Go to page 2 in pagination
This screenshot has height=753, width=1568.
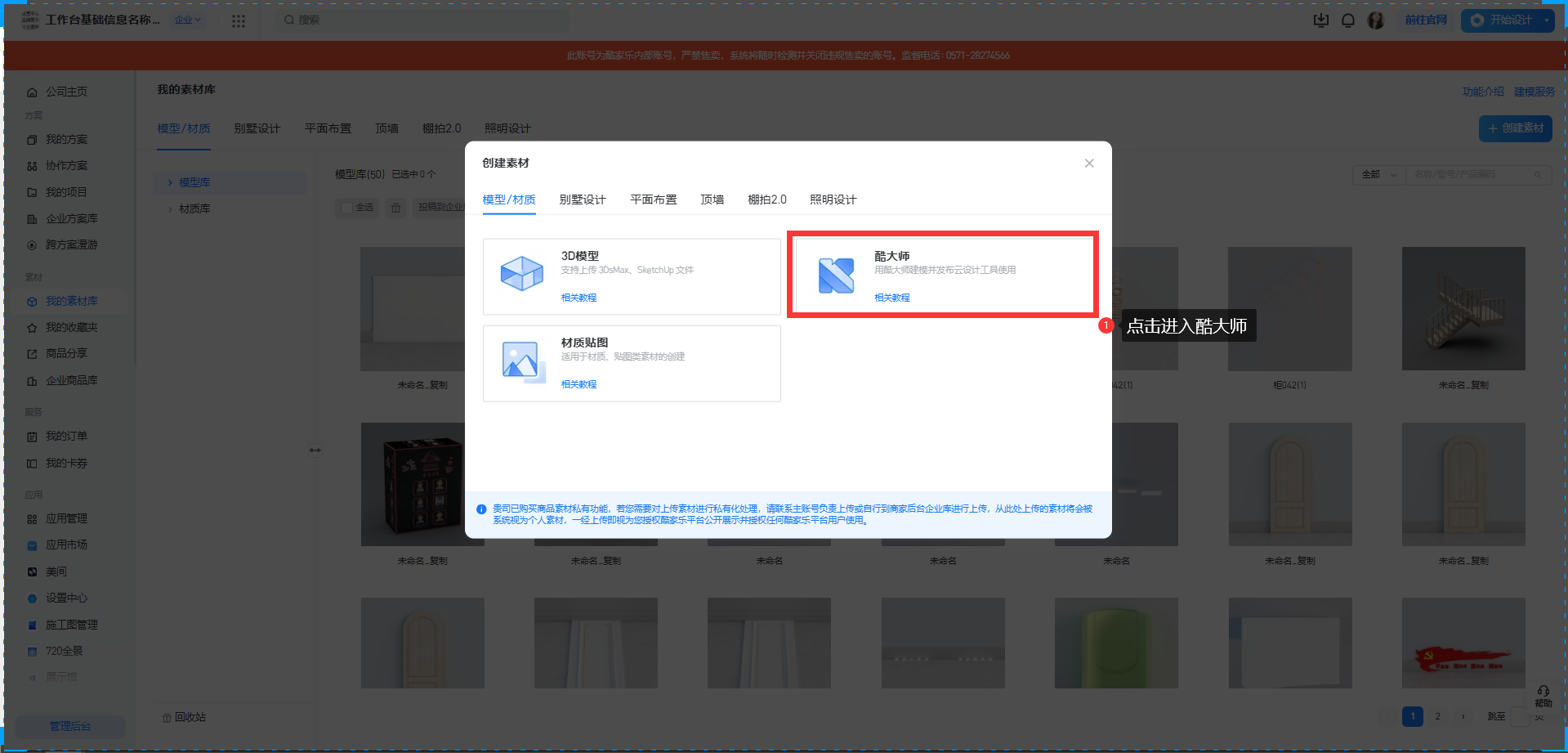point(1438,717)
